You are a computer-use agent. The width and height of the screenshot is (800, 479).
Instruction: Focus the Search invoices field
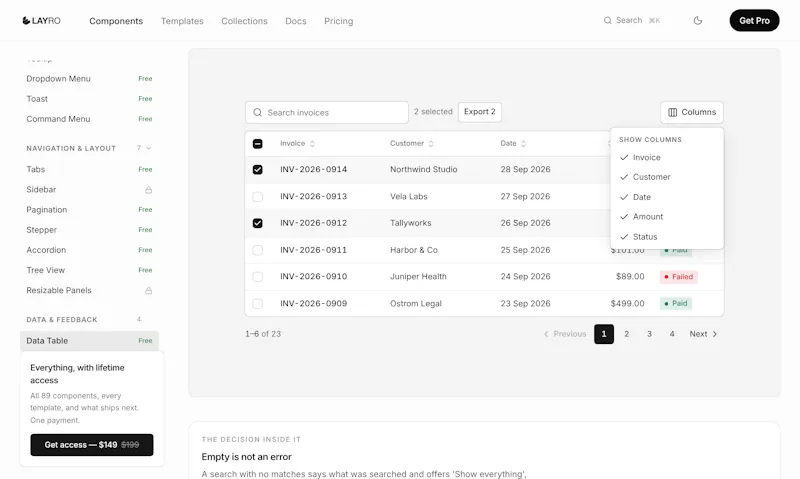coord(327,112)
